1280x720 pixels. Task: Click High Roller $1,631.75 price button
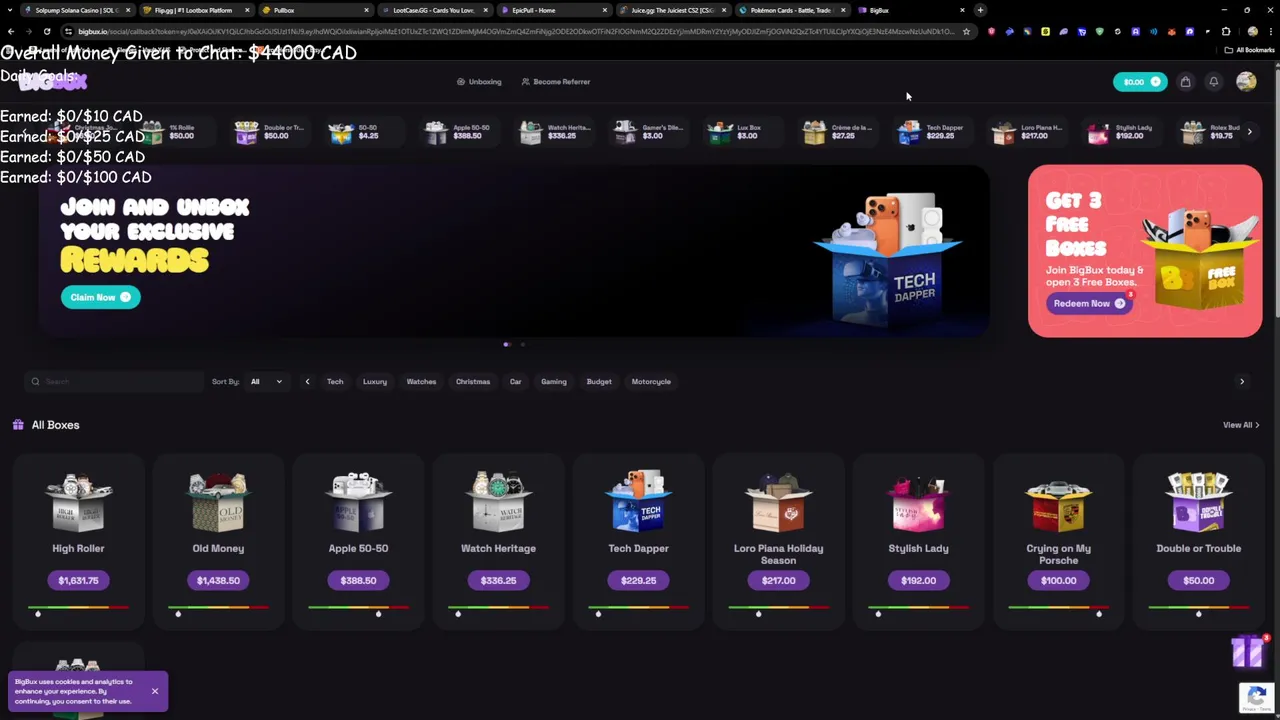(78, 580)
